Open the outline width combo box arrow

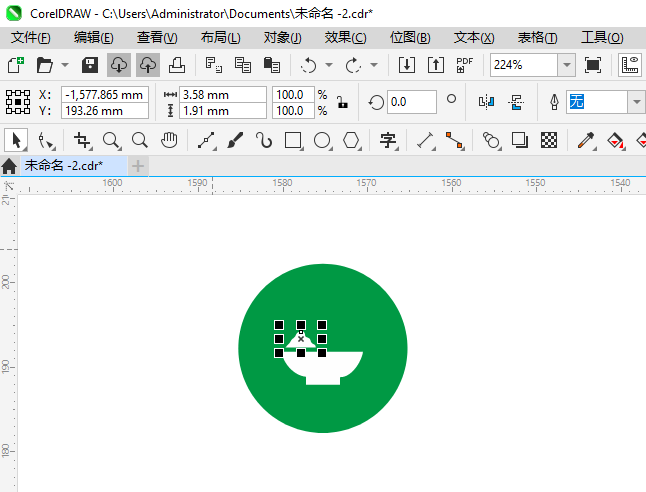(637, 102)
